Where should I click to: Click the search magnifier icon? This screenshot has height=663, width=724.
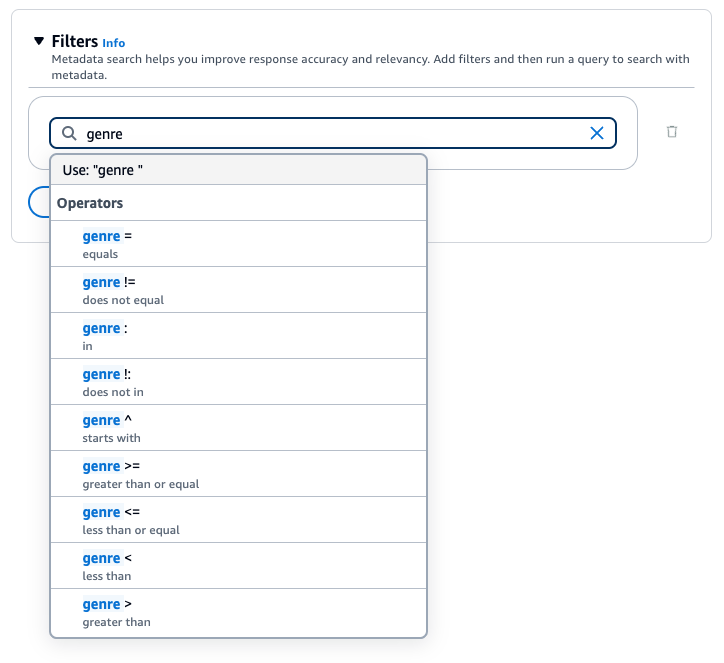69,133
